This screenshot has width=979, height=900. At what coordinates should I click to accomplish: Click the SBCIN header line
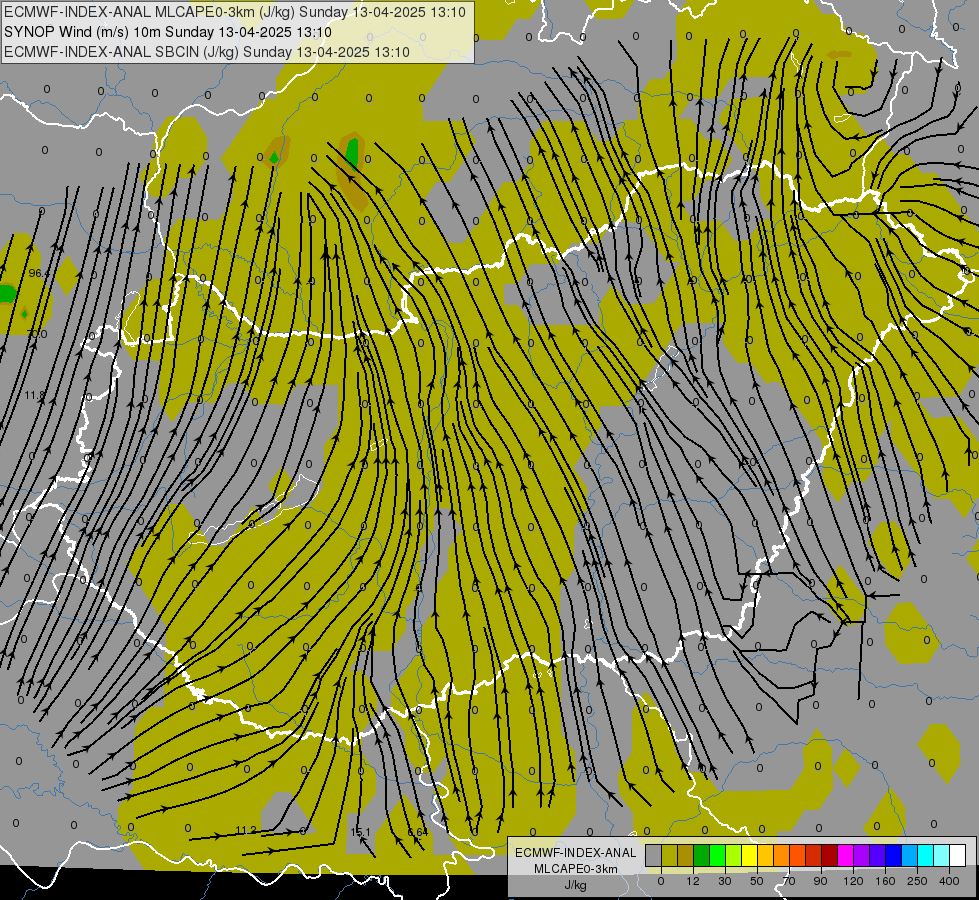click(x=207, y=52)
